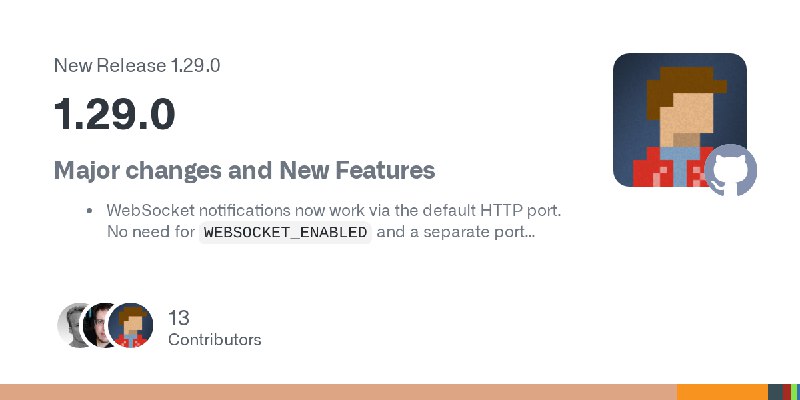800x400 pixels.
Task: Click the GitHub octocat logo badge
Action: pyautogui.click(x=730, y=170)
